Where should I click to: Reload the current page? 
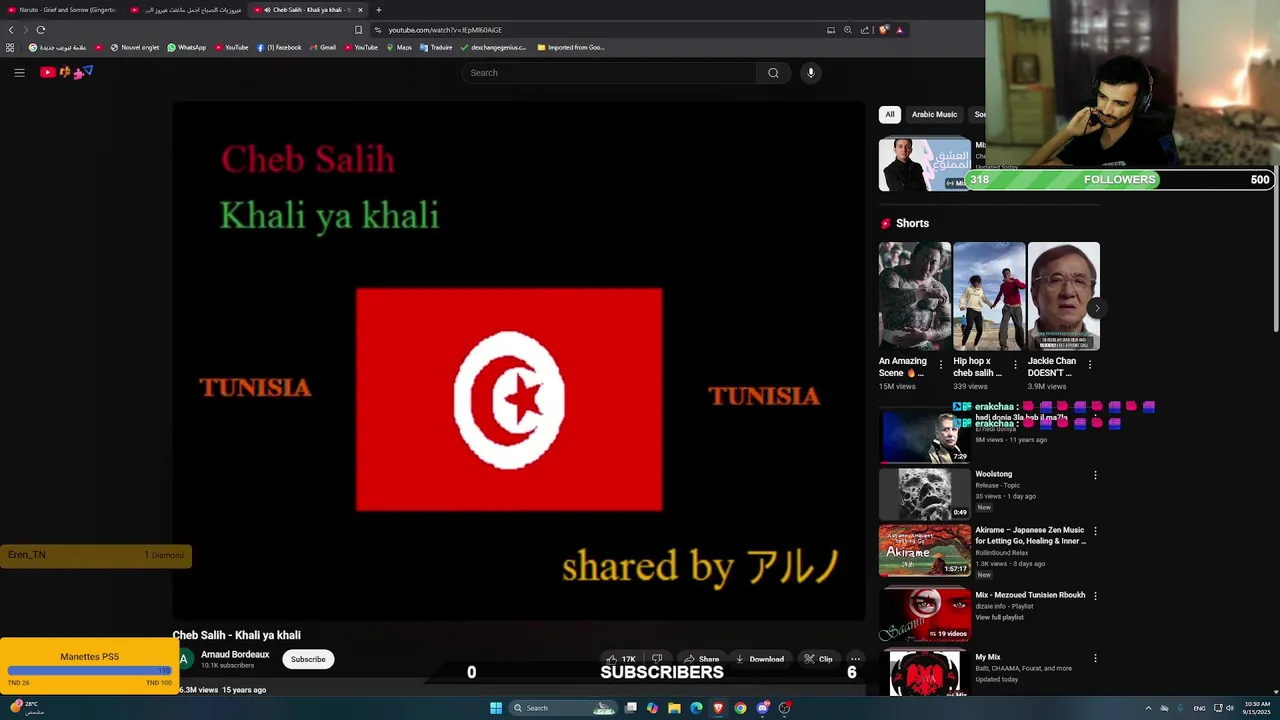[41, 30]
